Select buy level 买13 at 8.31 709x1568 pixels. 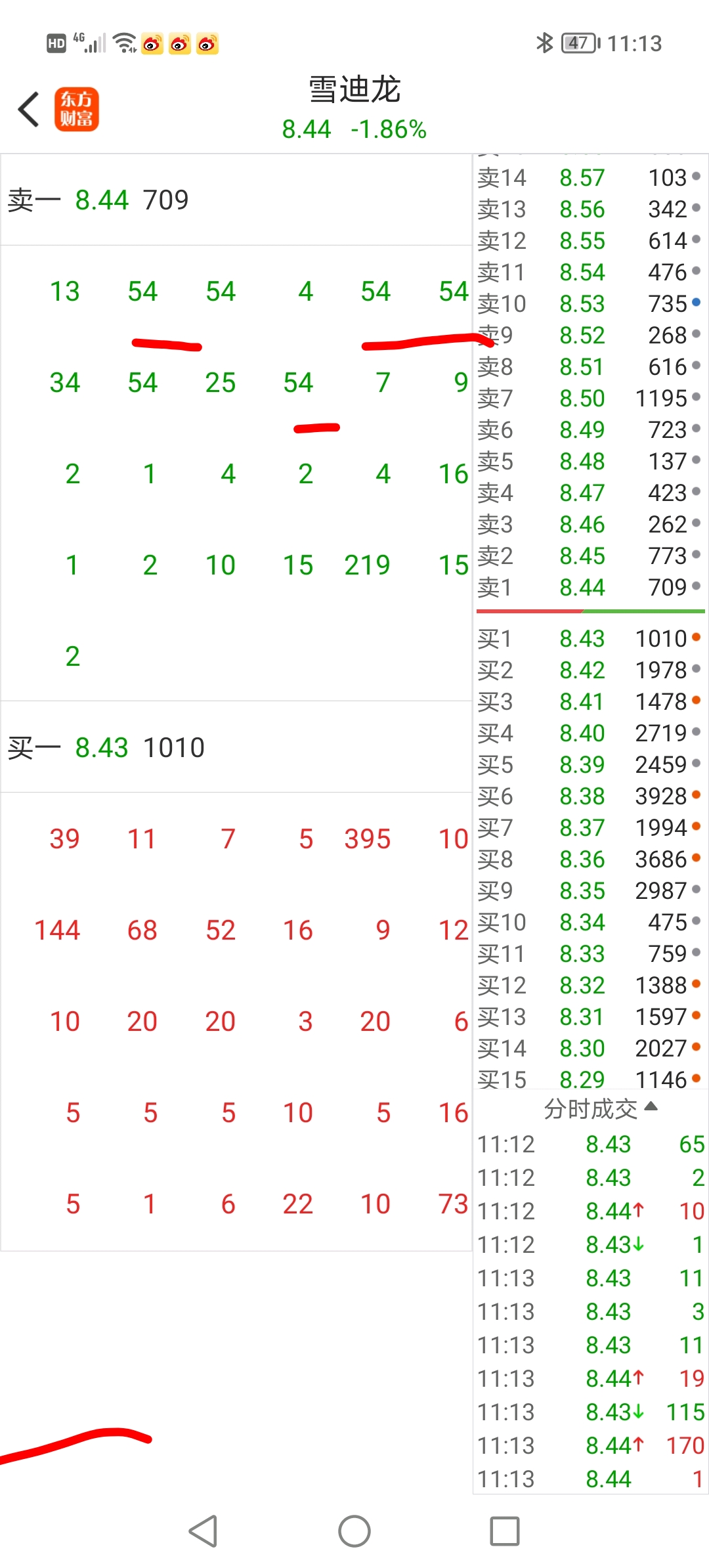click(590, 1016)
